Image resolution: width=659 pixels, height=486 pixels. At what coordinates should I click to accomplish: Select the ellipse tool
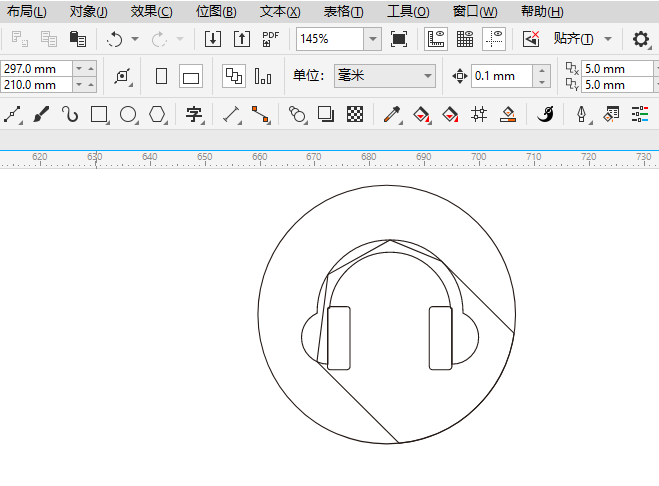(x=128, y=115)
